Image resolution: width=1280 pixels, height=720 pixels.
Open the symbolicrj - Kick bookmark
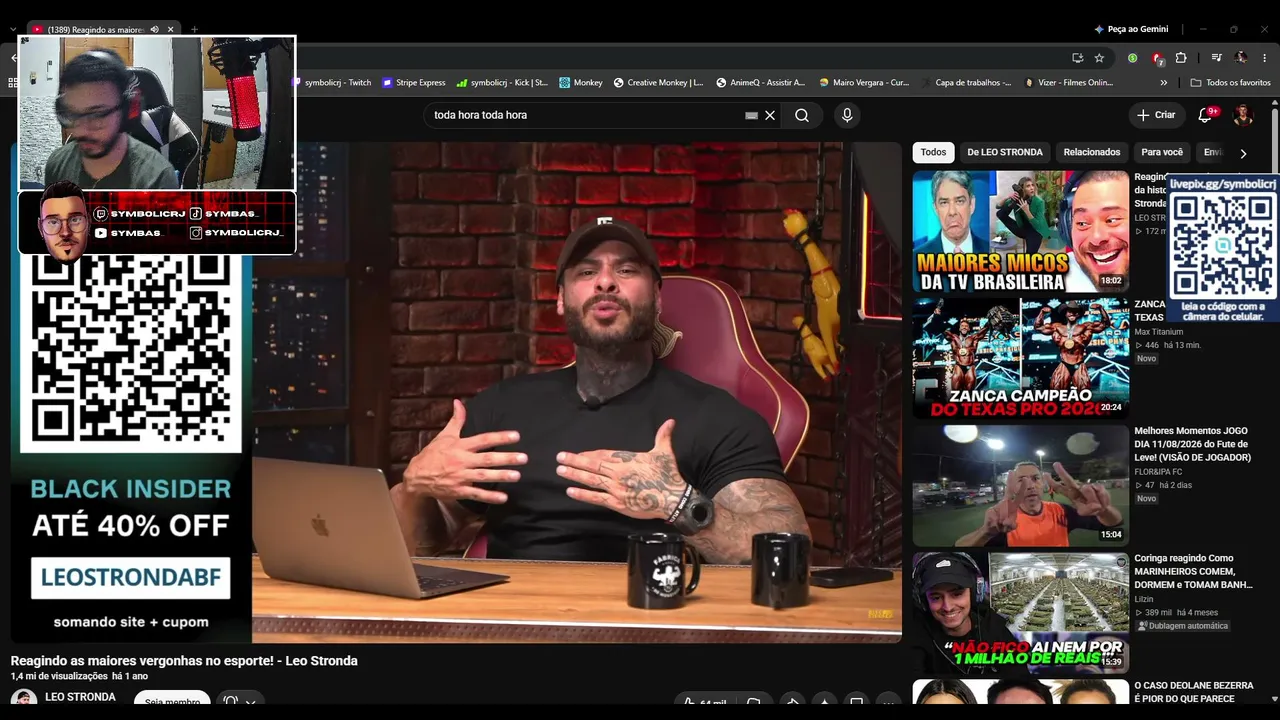pos(502,83)
